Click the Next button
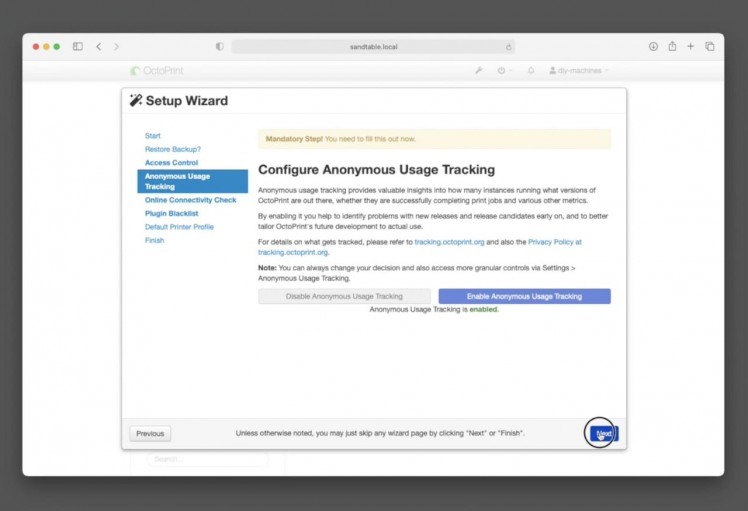748x511 pixels. (604, 433)
